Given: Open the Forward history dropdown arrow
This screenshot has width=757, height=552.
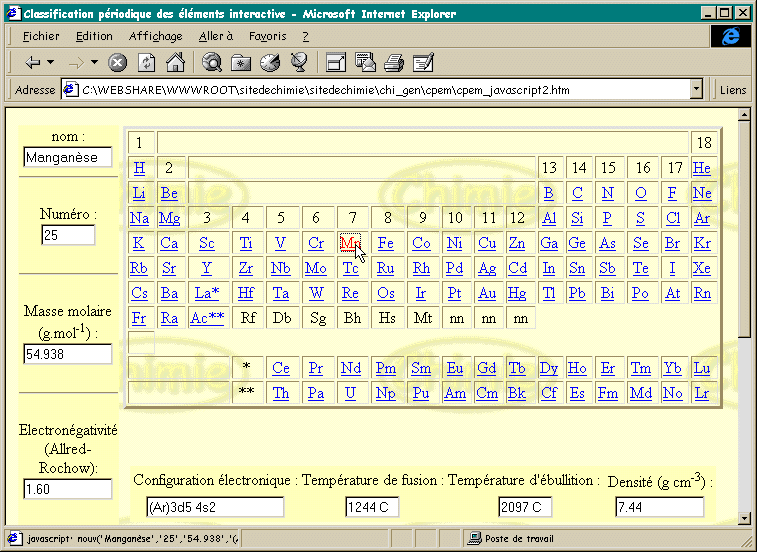Looking at the screenshot, I should click(x=94, y=62).
